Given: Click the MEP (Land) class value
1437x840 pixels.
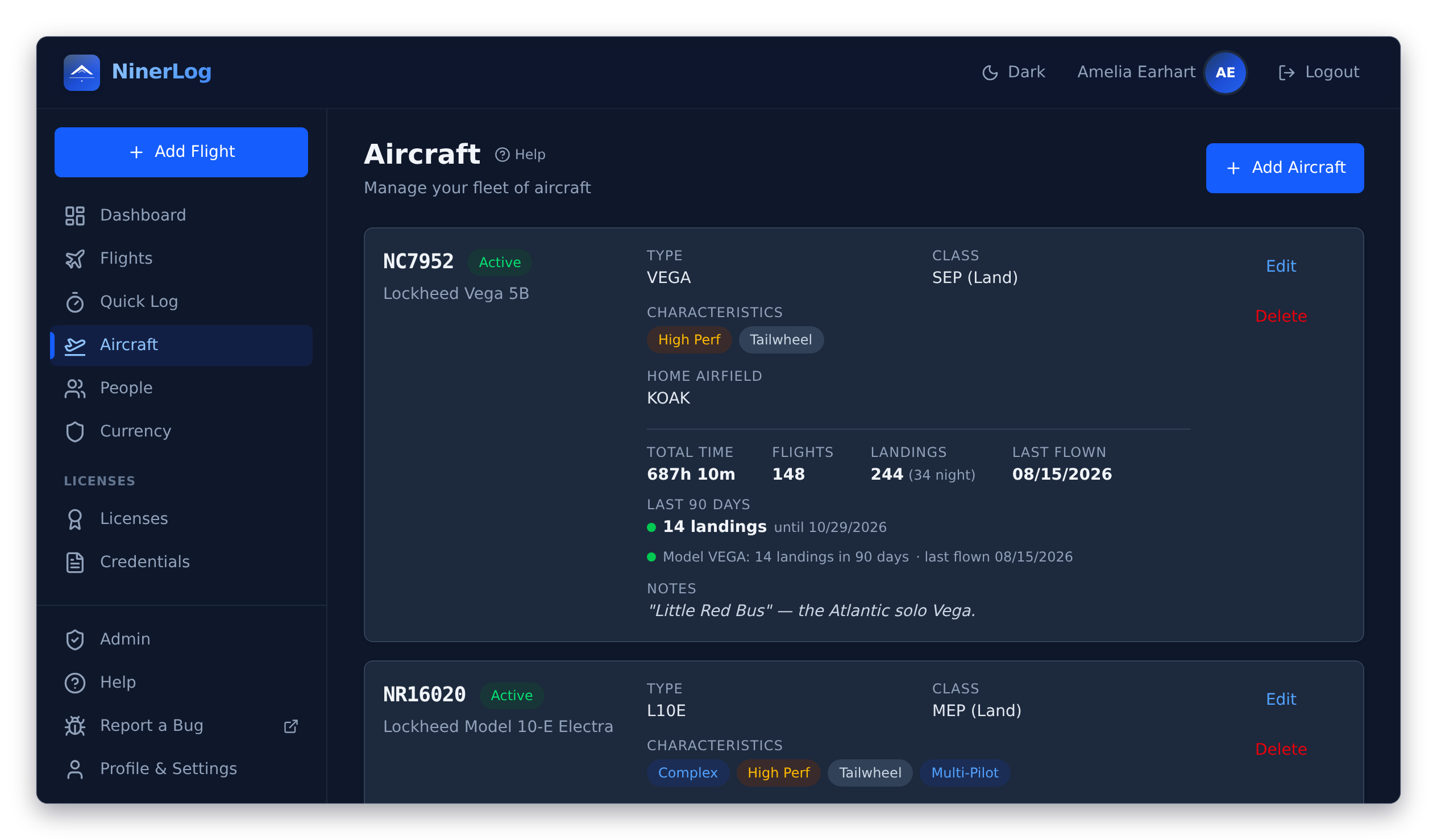Looking at the screenshot, I should click(x=976, y=712).
